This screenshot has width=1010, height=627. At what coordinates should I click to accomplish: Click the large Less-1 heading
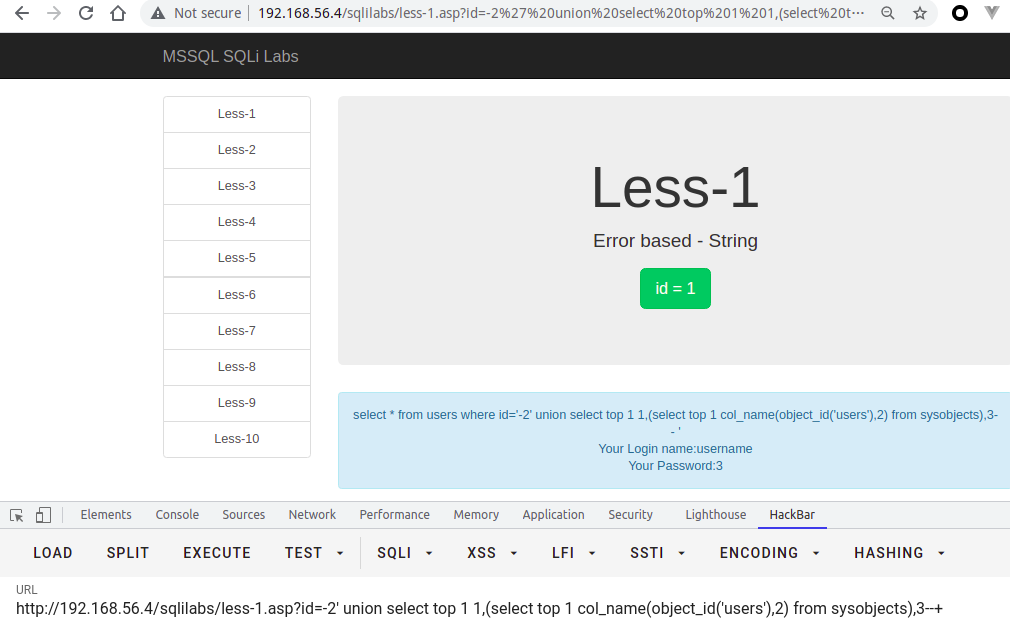[675, 188]
